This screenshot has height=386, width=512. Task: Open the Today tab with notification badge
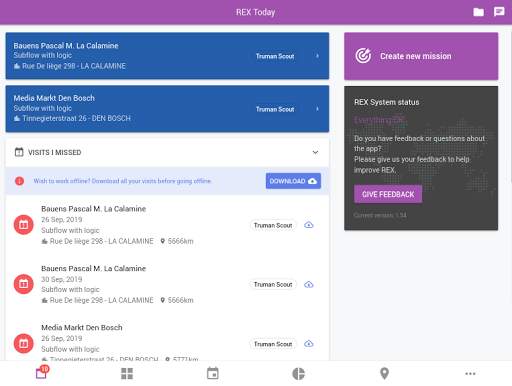41,373
